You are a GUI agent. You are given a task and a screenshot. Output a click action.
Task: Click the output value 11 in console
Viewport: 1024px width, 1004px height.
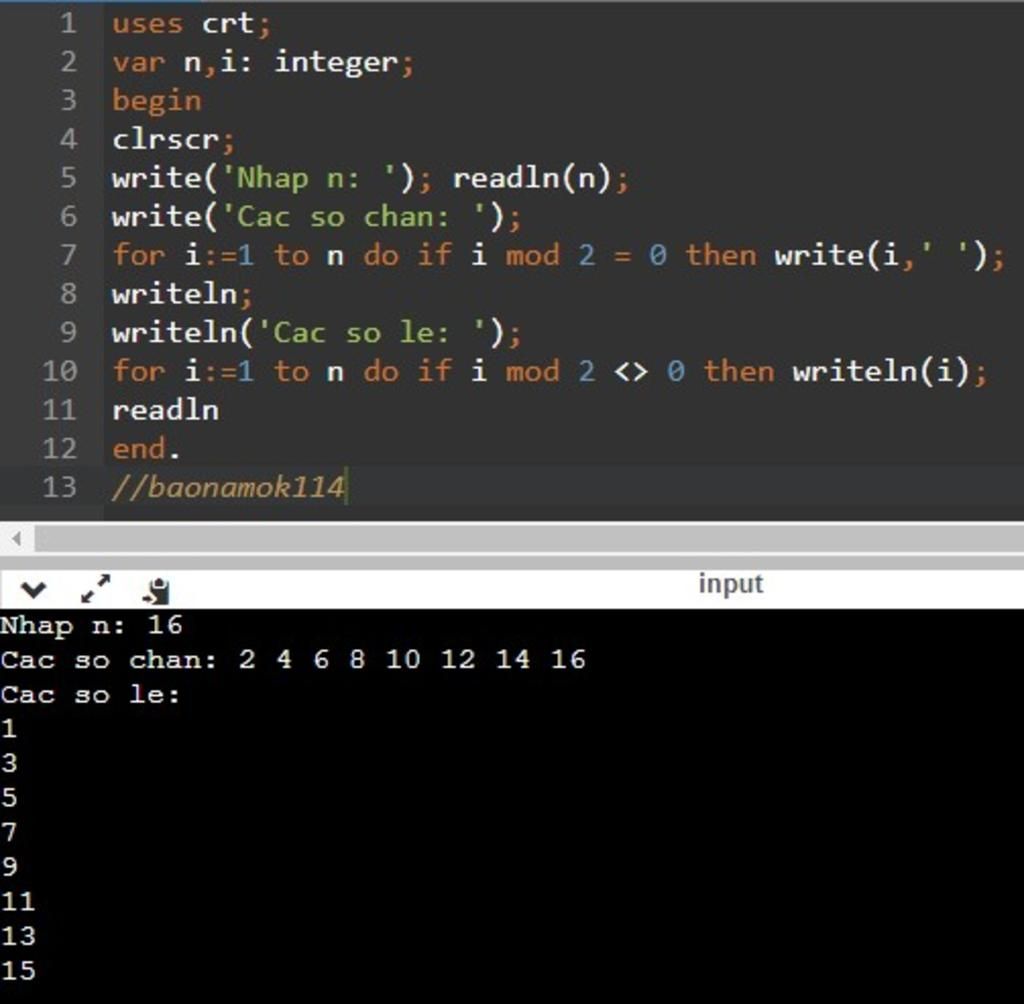click(x=18, y=902)
